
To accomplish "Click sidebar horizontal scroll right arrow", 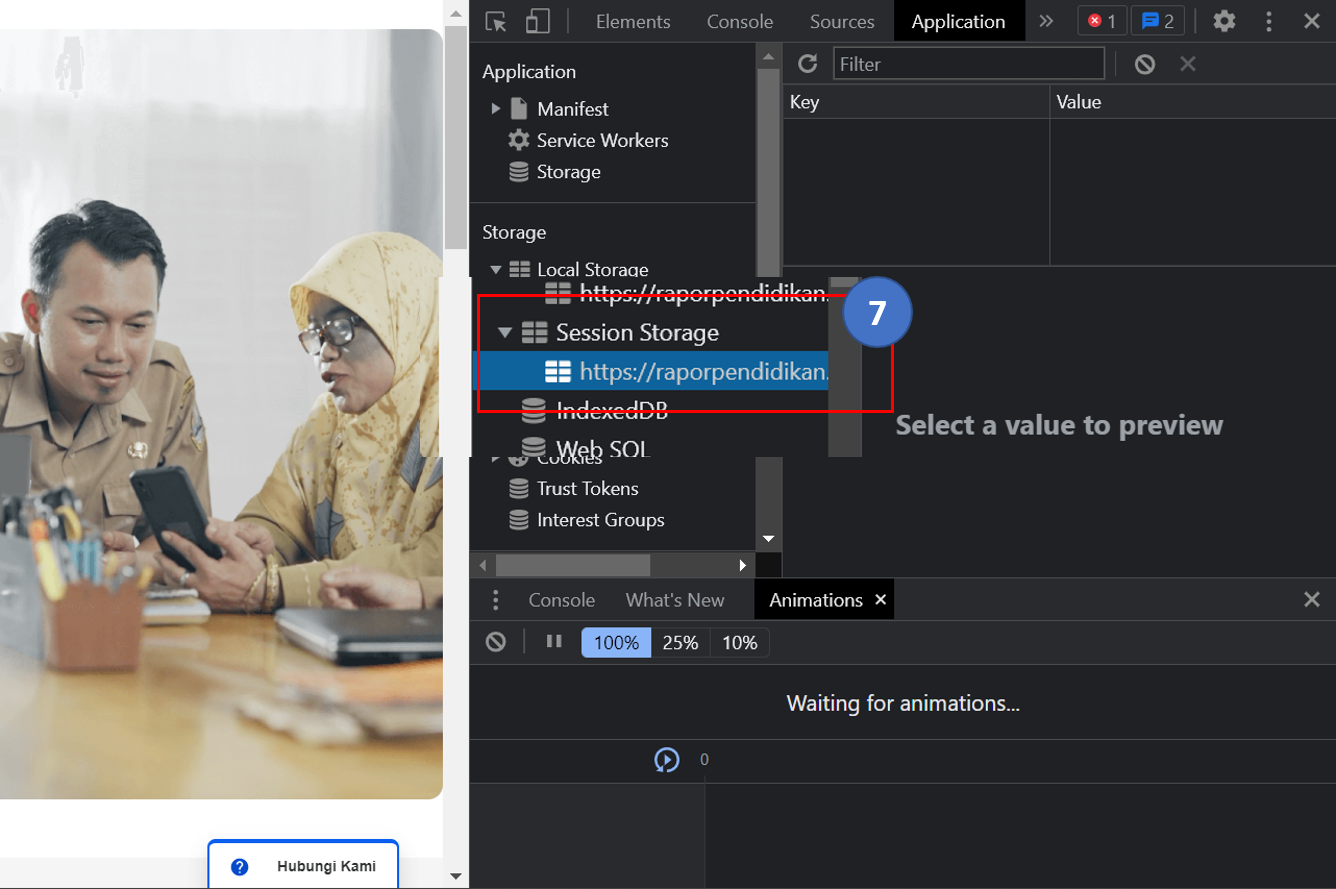I will 743,565.
